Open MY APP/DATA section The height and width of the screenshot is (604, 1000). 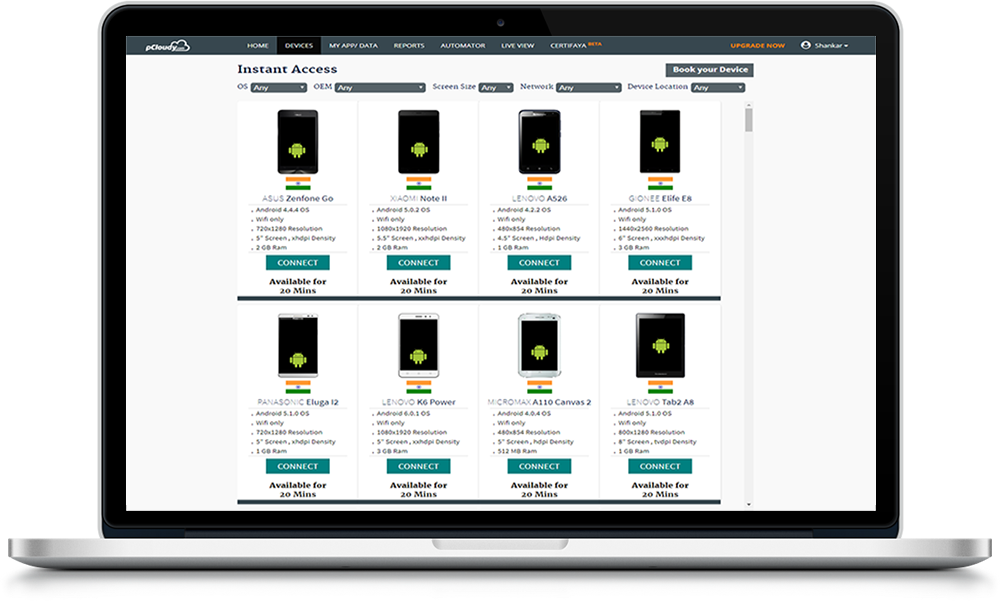point(353,46)
